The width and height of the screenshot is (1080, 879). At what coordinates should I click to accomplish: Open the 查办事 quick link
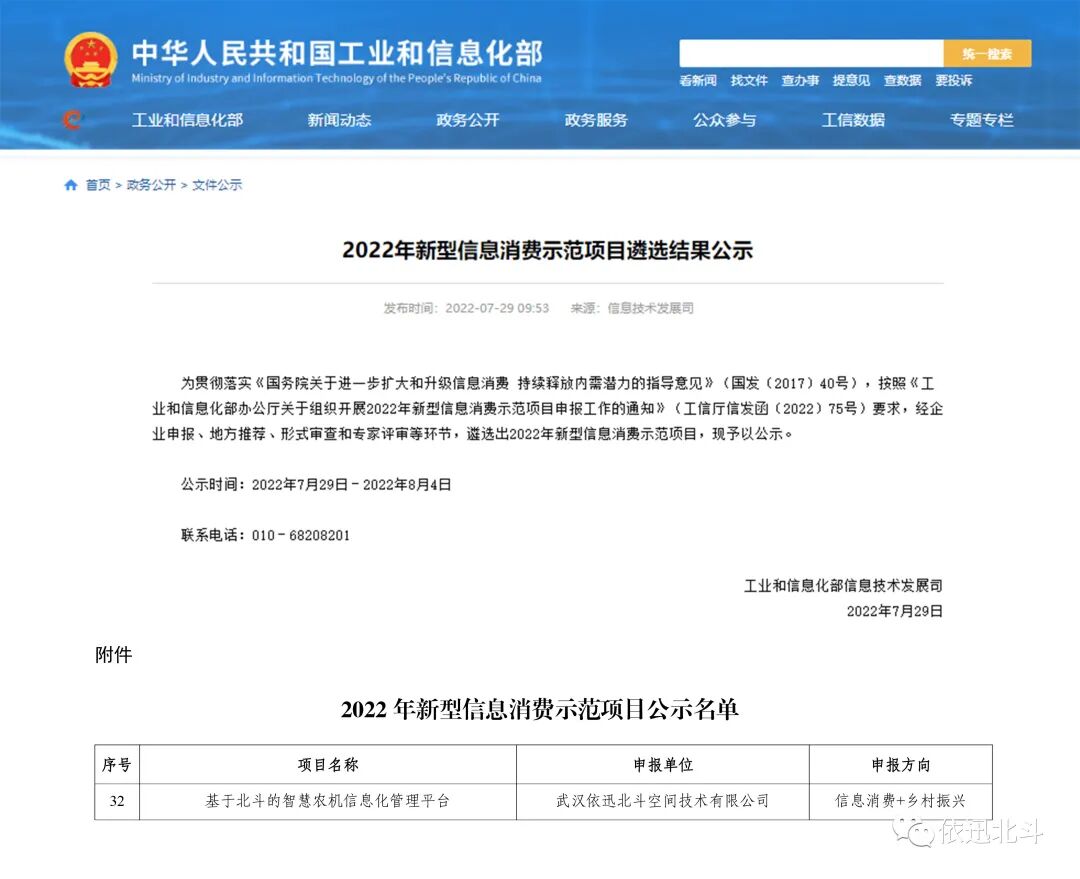[x=800, y=81]
